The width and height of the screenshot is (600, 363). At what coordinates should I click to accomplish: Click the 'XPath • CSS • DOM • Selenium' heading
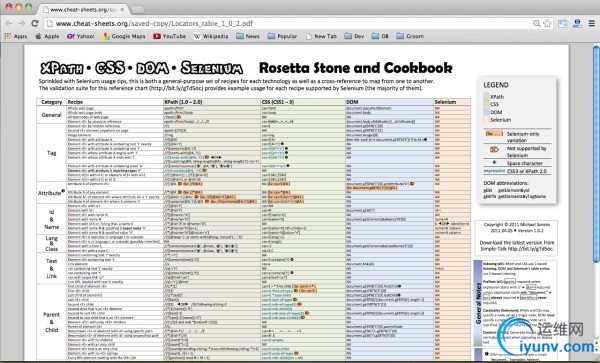coord(142,68)
